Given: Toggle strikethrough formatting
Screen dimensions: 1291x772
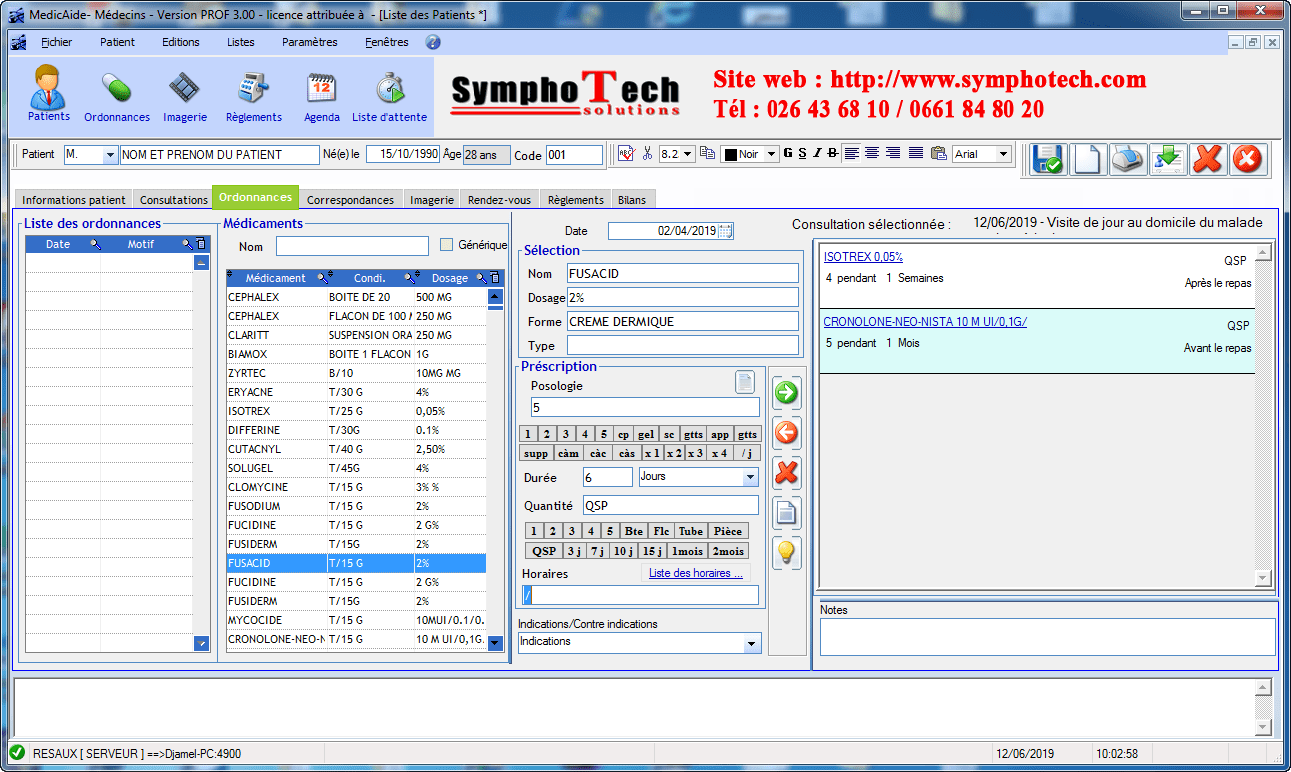Looking at the screenshot, I should 832,154.
